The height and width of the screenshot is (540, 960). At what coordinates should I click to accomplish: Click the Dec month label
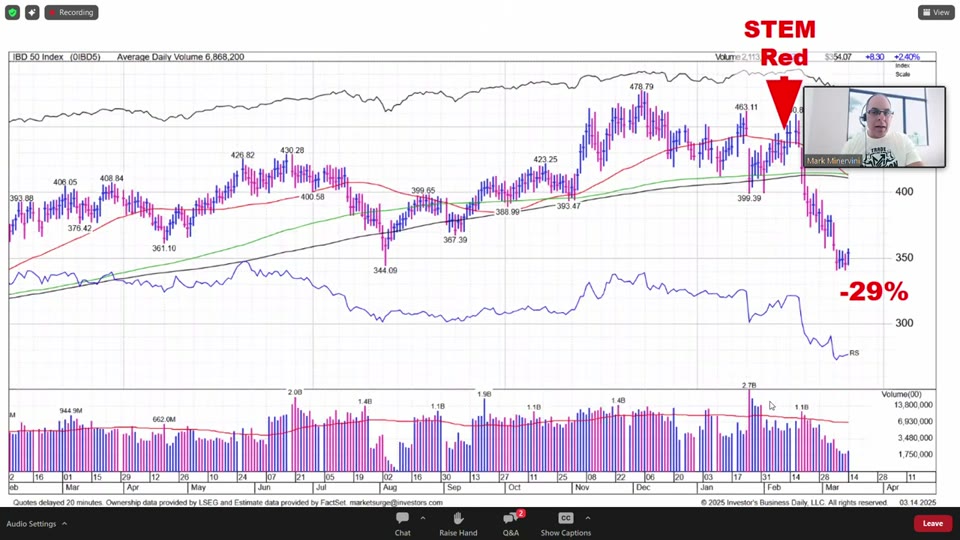[643, 488]
